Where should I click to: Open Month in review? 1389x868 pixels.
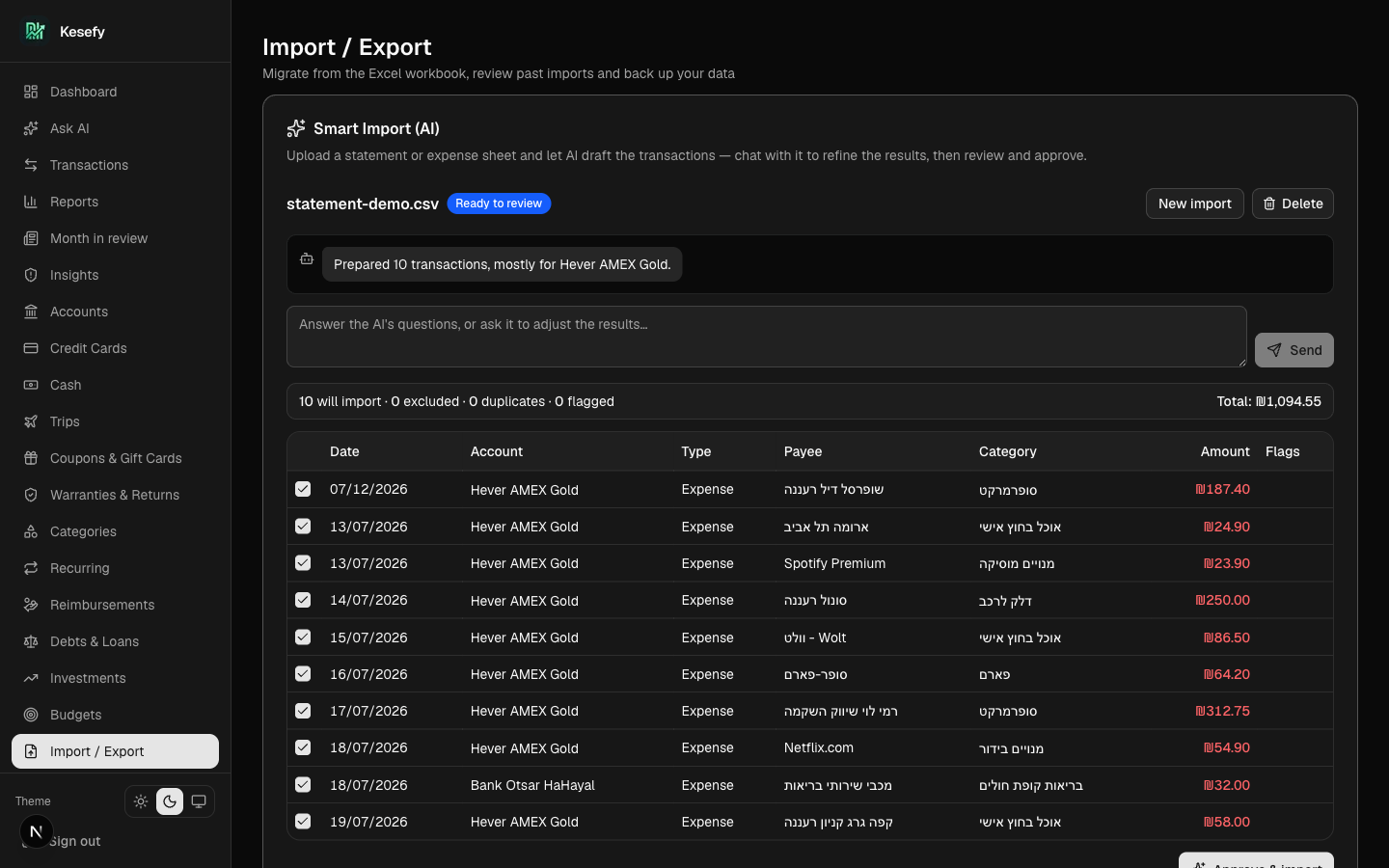(x=115, y=238)
